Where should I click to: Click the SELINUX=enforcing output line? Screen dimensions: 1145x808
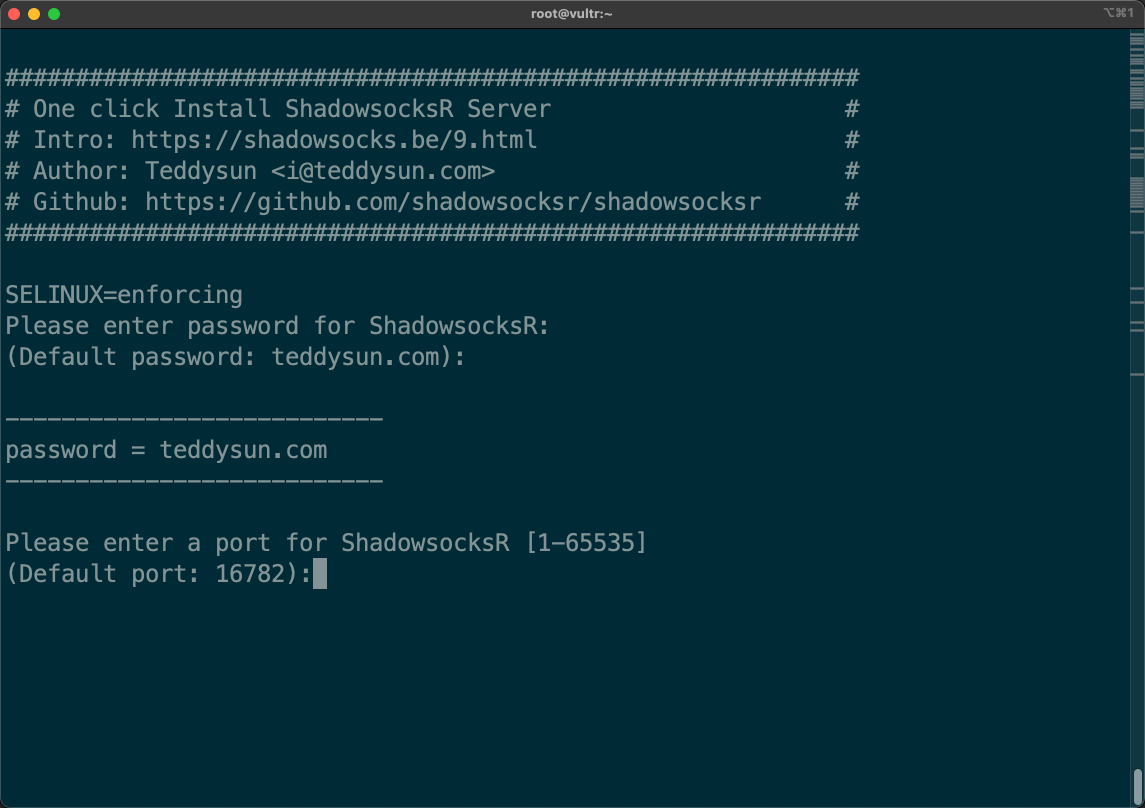coord(124,295)
